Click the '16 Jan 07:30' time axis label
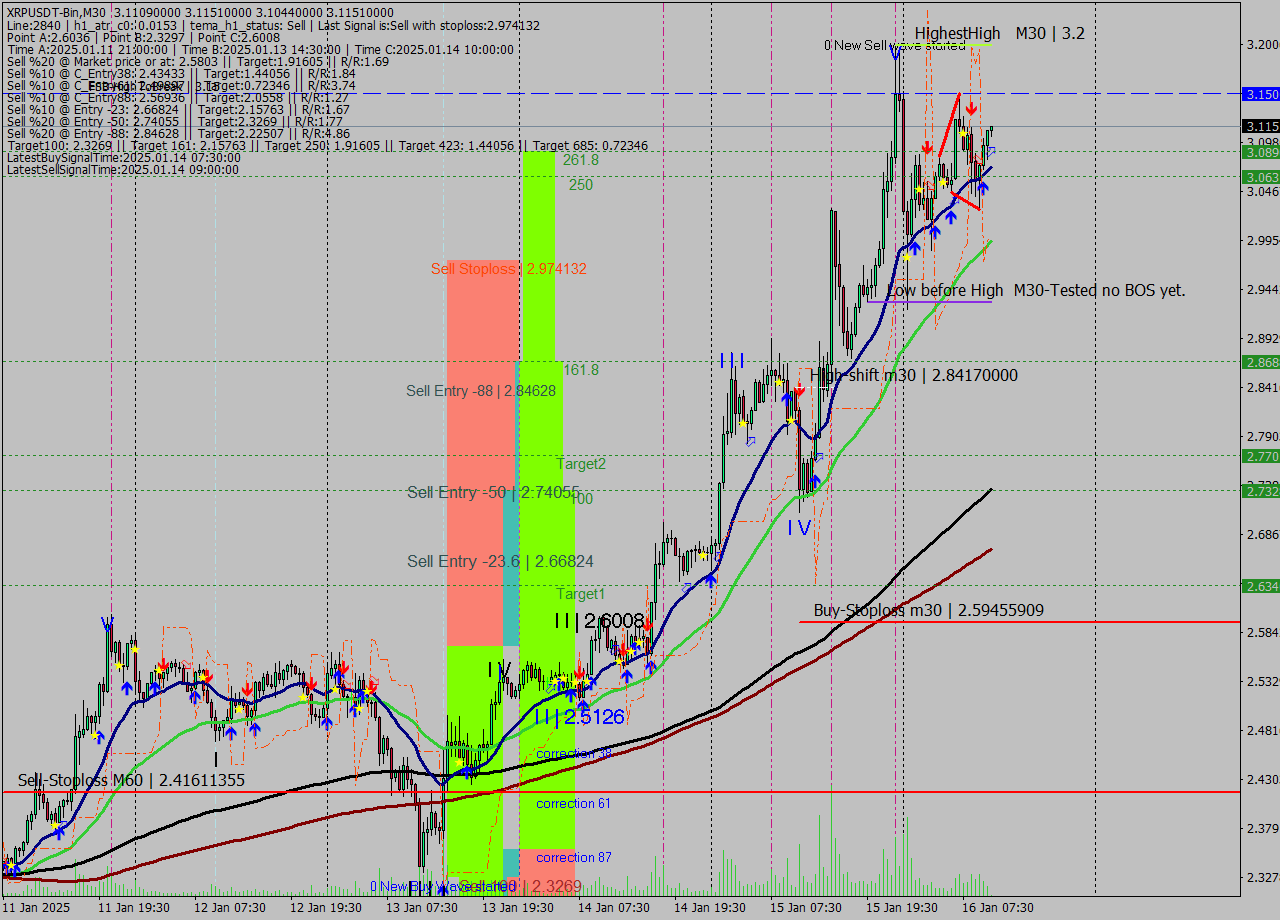 tap(998, 908)
